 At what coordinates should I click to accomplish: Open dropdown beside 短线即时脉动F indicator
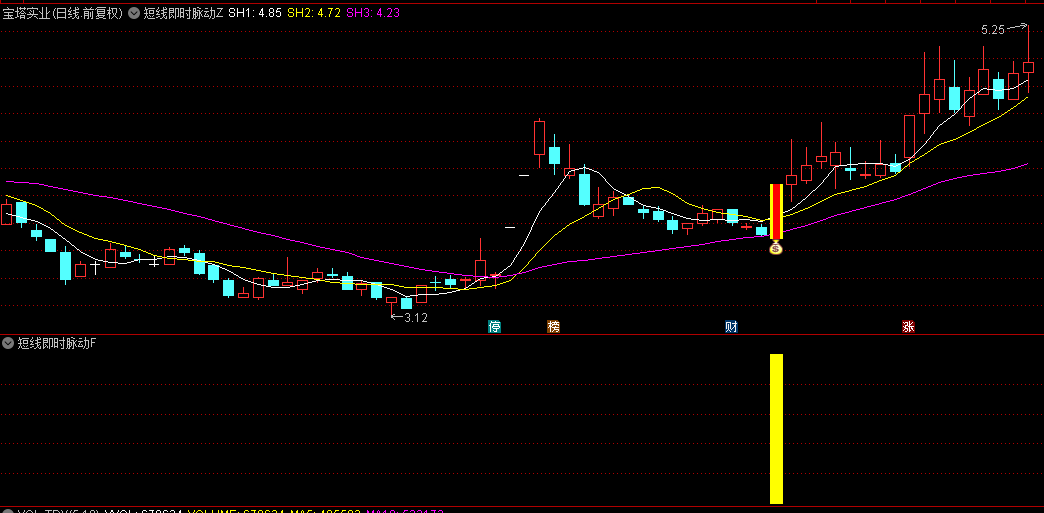point(8,343)
